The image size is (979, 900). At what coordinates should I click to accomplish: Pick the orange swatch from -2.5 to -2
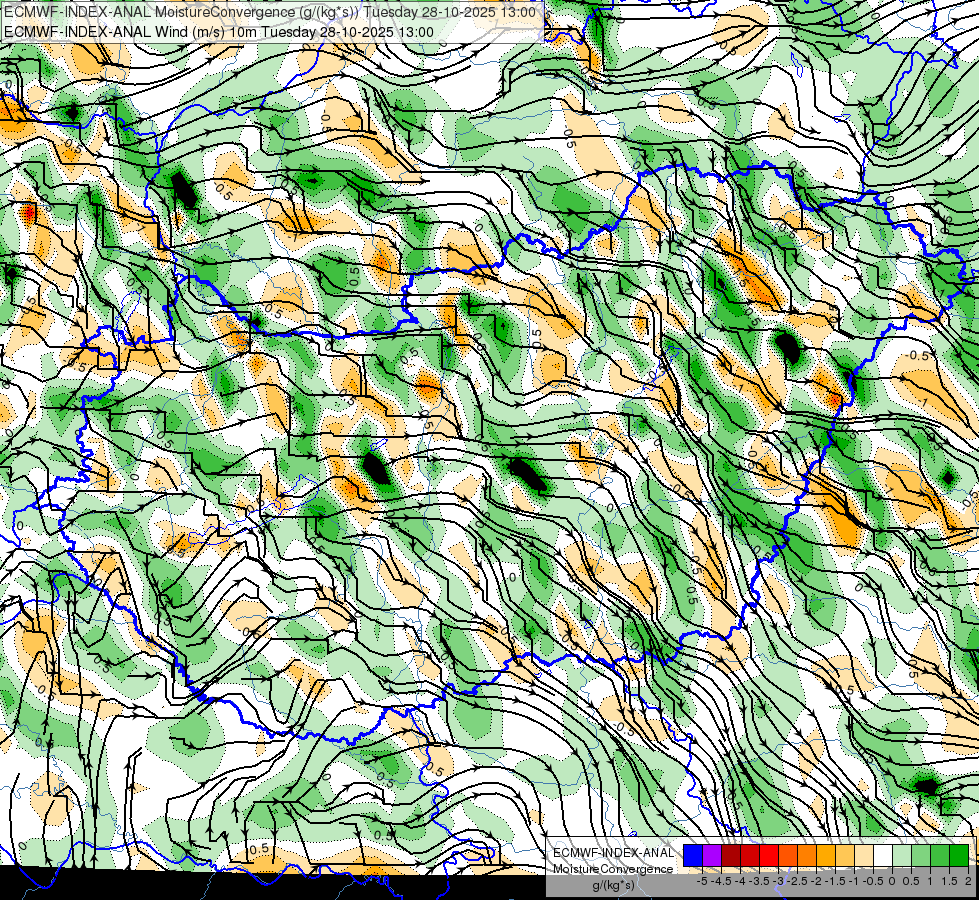point(807,856)
